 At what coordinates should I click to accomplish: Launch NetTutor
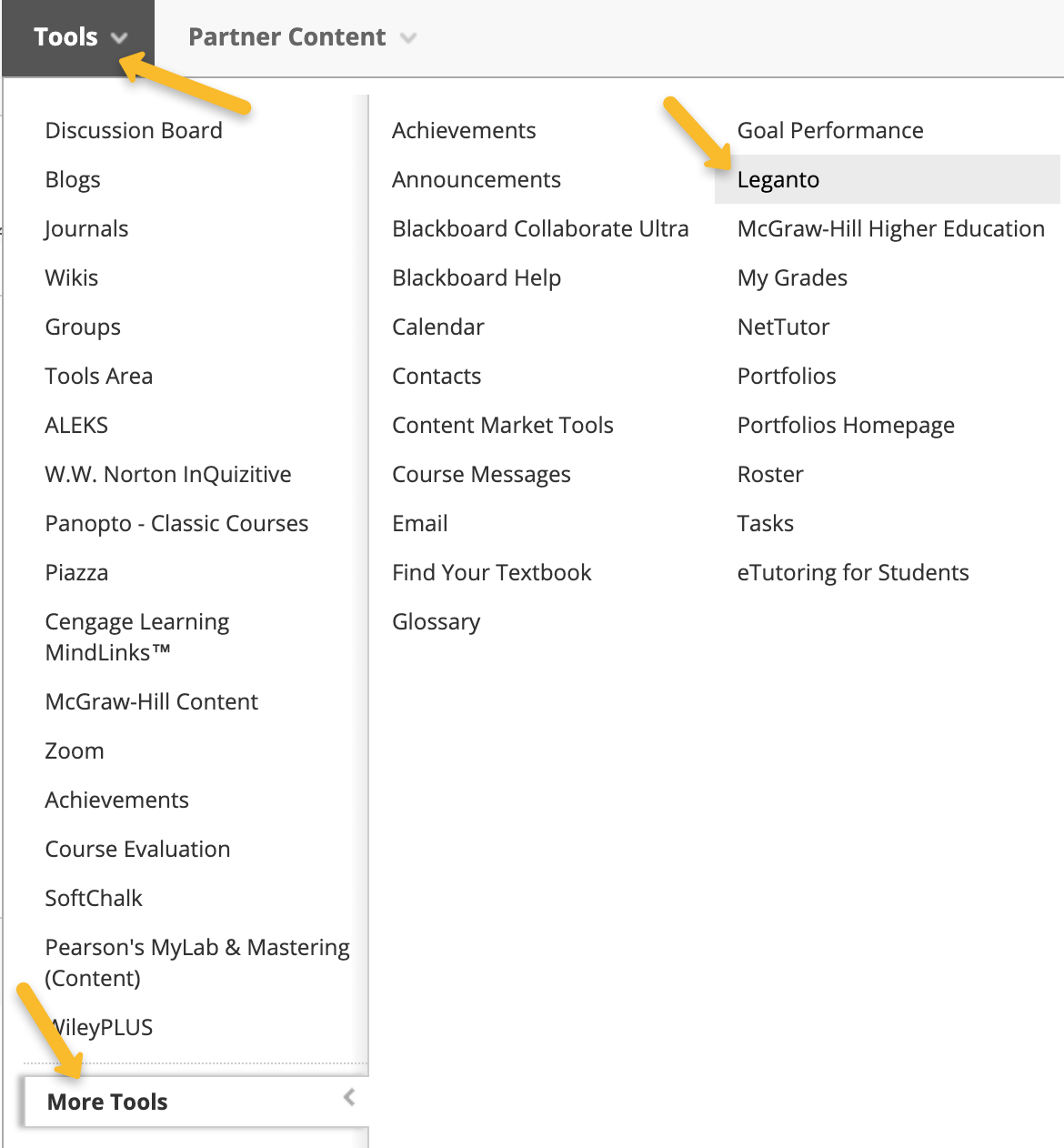pyautogui.click(x=783, y=327)
